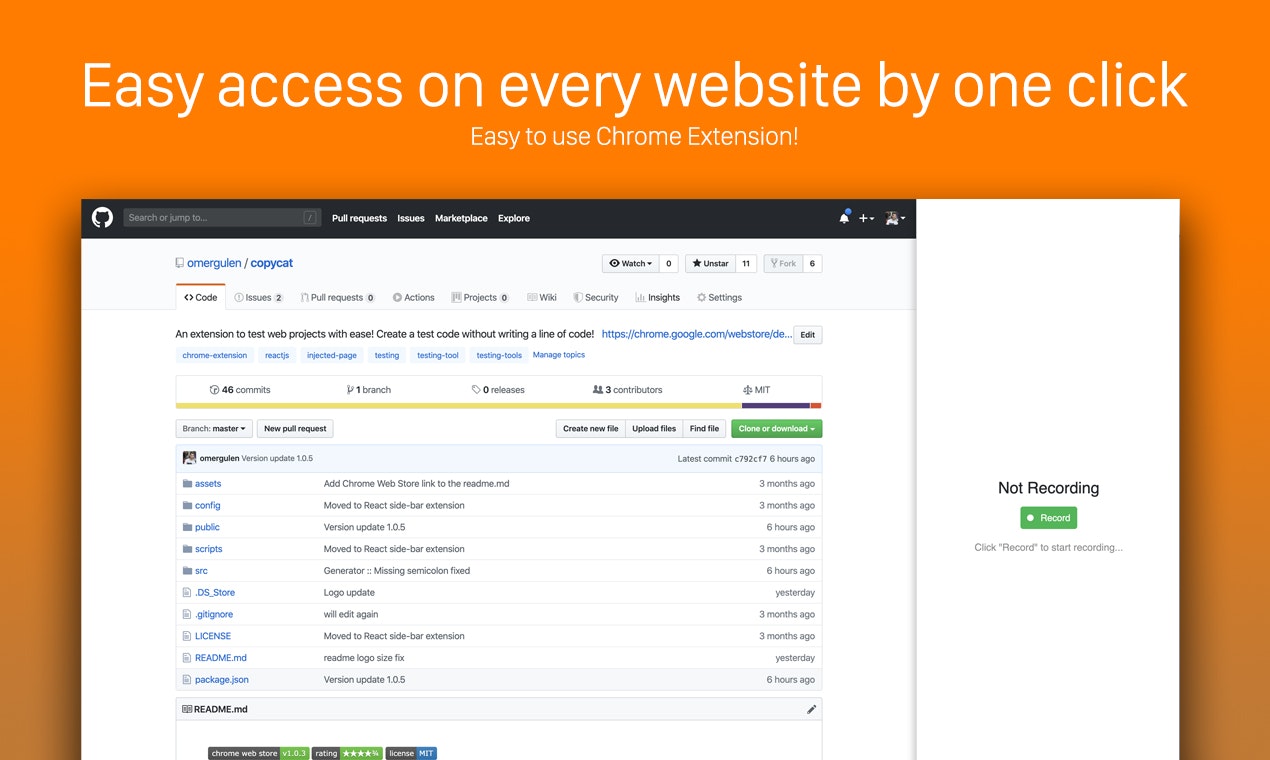This screenshot has height=760, width=1270.
Task: Click Create new file button
Action: pos(591,428)
